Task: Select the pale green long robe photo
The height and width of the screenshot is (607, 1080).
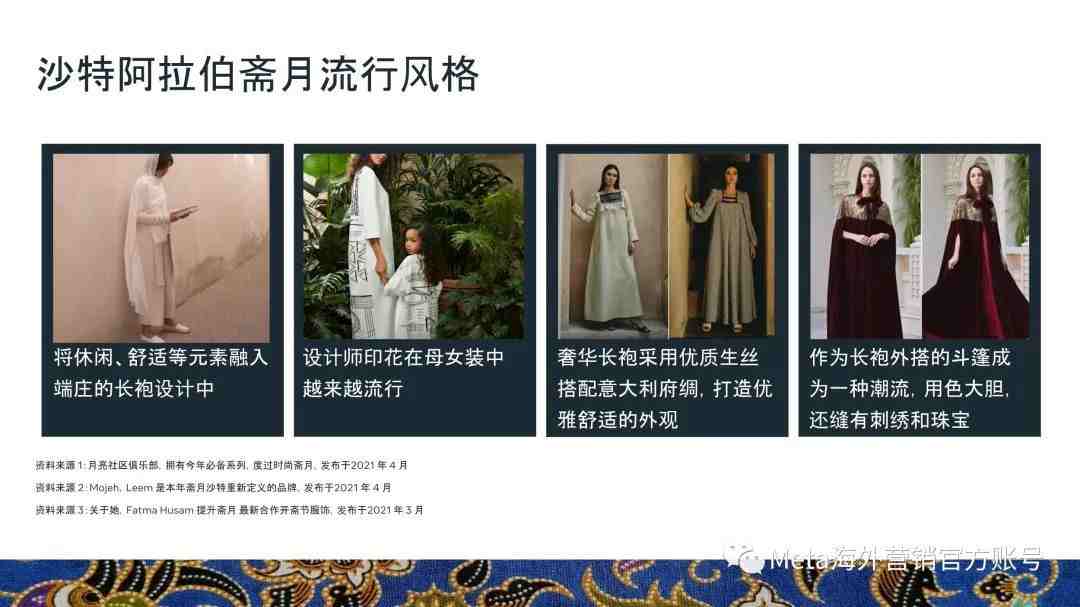Action: [612, 246]
